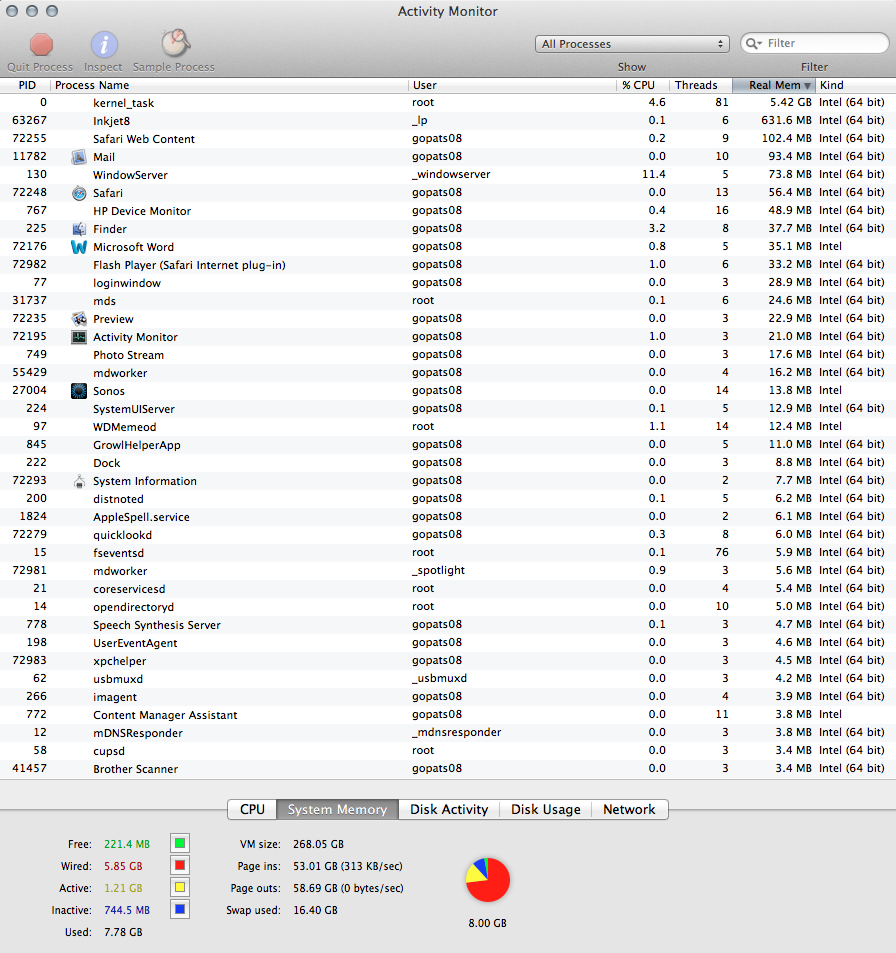
Task: Select mdworker process with PID 55429
Action: point(448,373)
